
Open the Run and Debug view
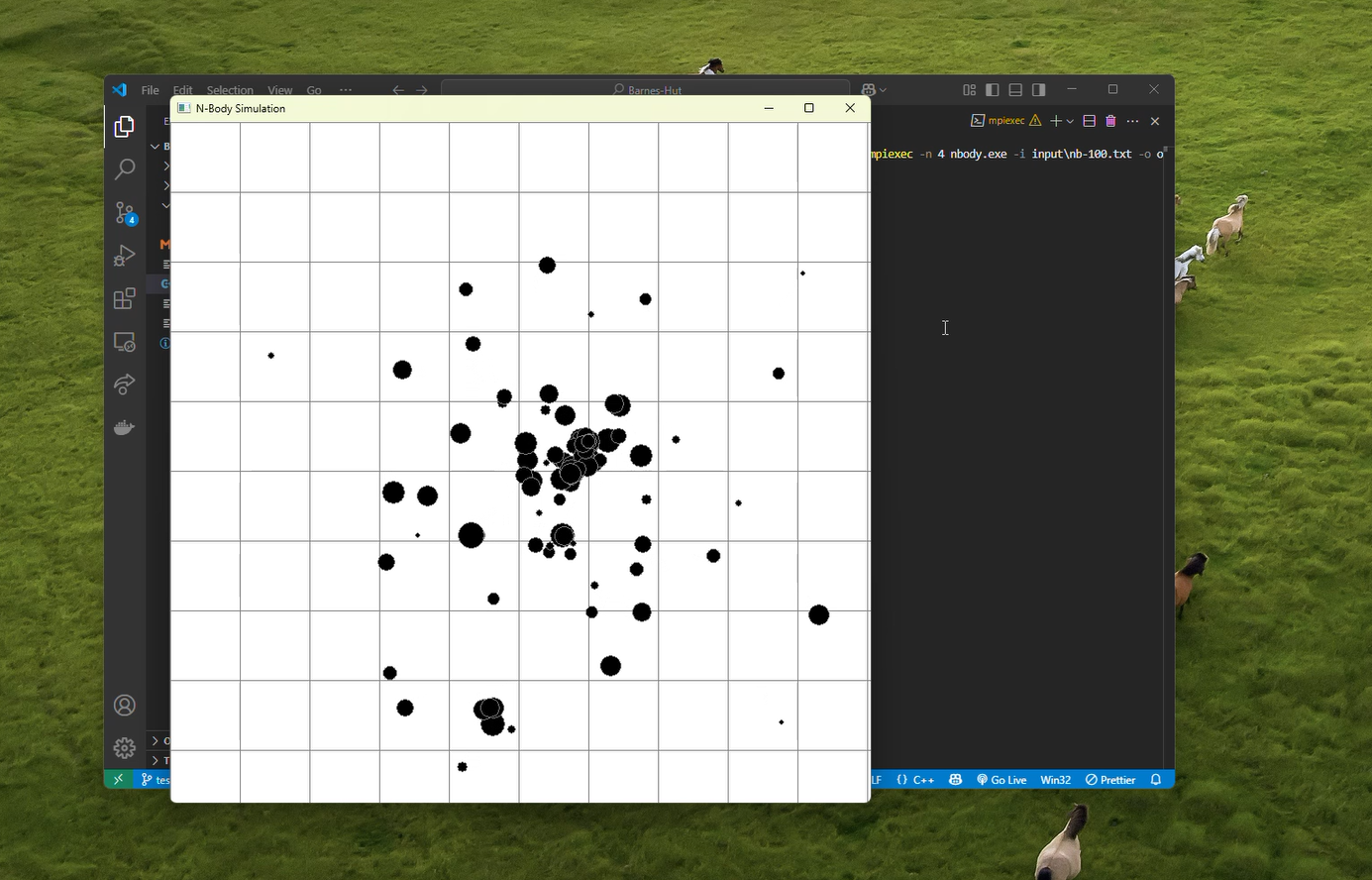pyautogui.click(x=124, y=256)
